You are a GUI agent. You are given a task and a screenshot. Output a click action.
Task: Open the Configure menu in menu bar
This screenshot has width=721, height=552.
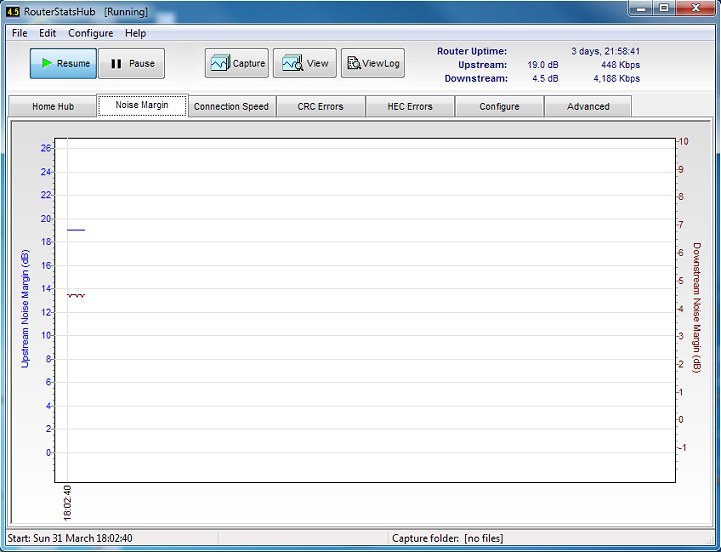[x=91, y=33]
